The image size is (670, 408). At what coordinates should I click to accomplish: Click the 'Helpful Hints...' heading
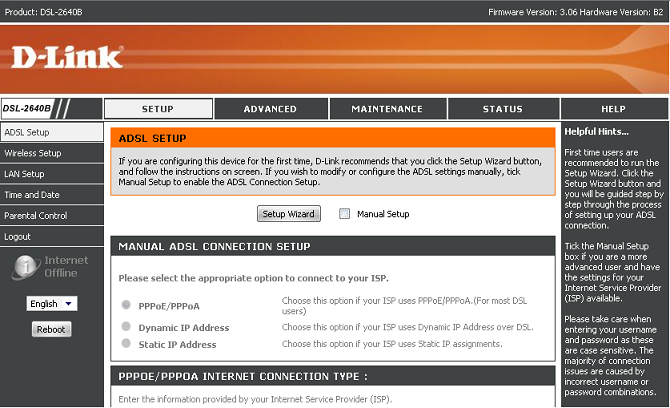(597, 132)
